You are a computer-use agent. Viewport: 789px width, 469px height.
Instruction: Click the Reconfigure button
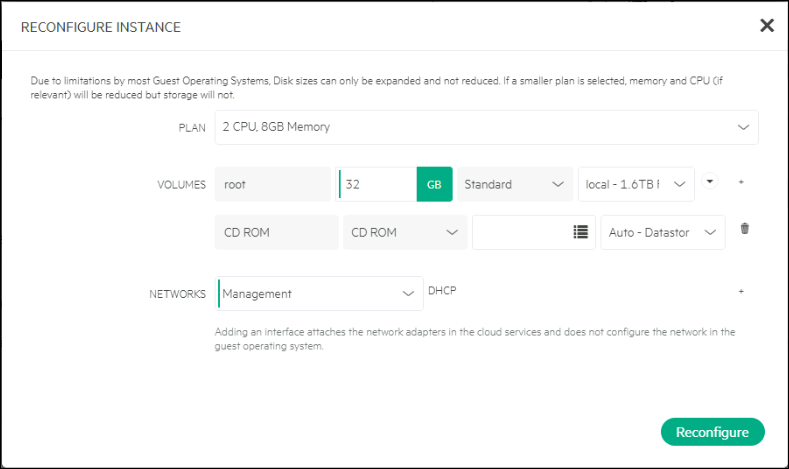tap(713, 432)
